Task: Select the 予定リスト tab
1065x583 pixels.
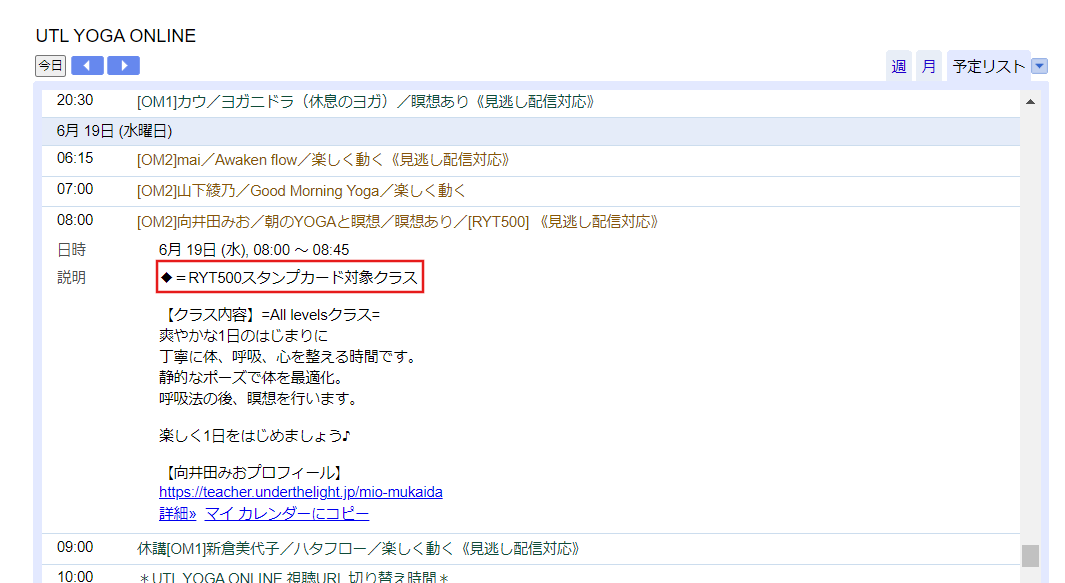Action: point(988,66)
